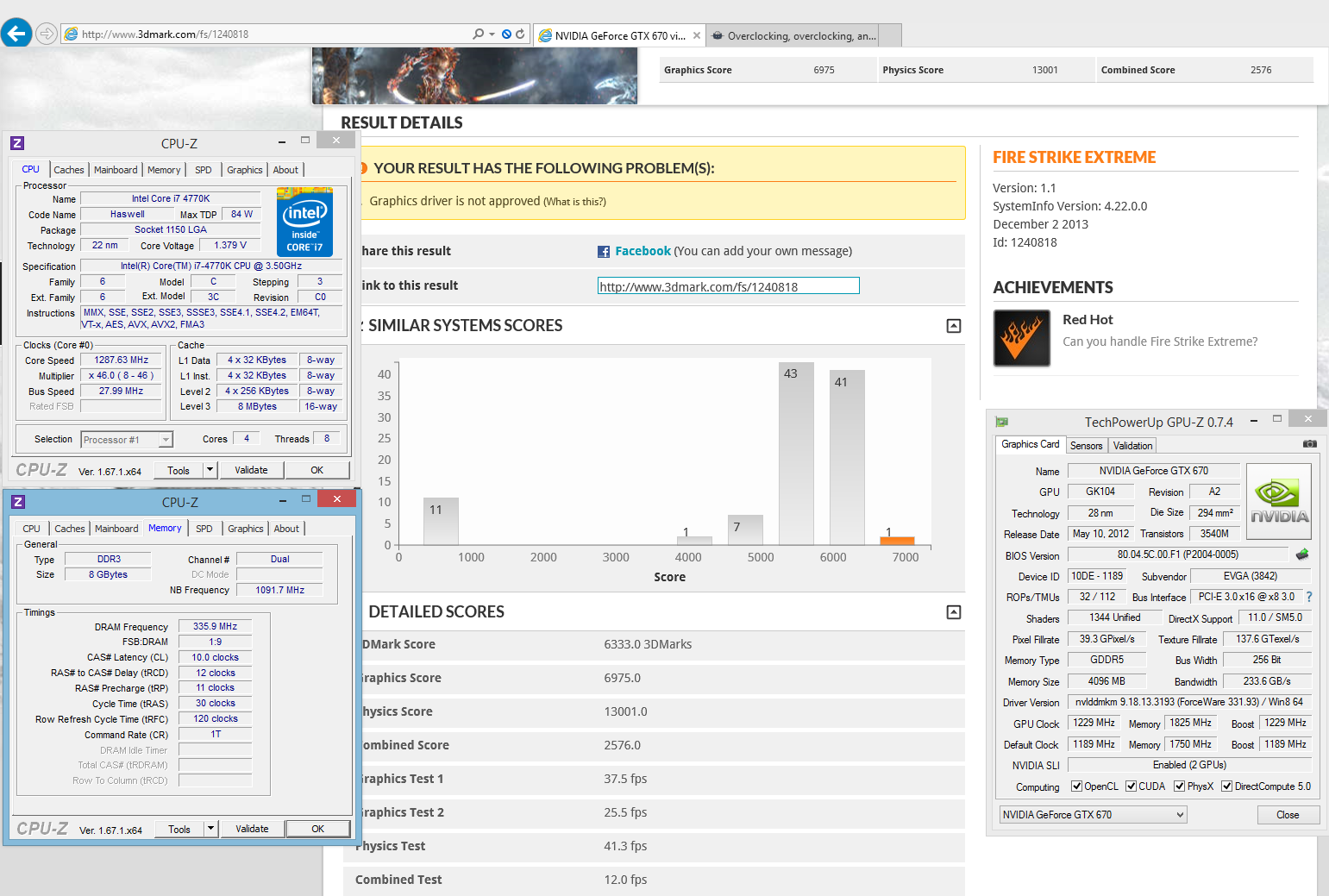This screenshot has width=1329, height=896.
Task: Open the Processor #1 selection dropdown
Action: pyautogui.click(x=127, y=440)
